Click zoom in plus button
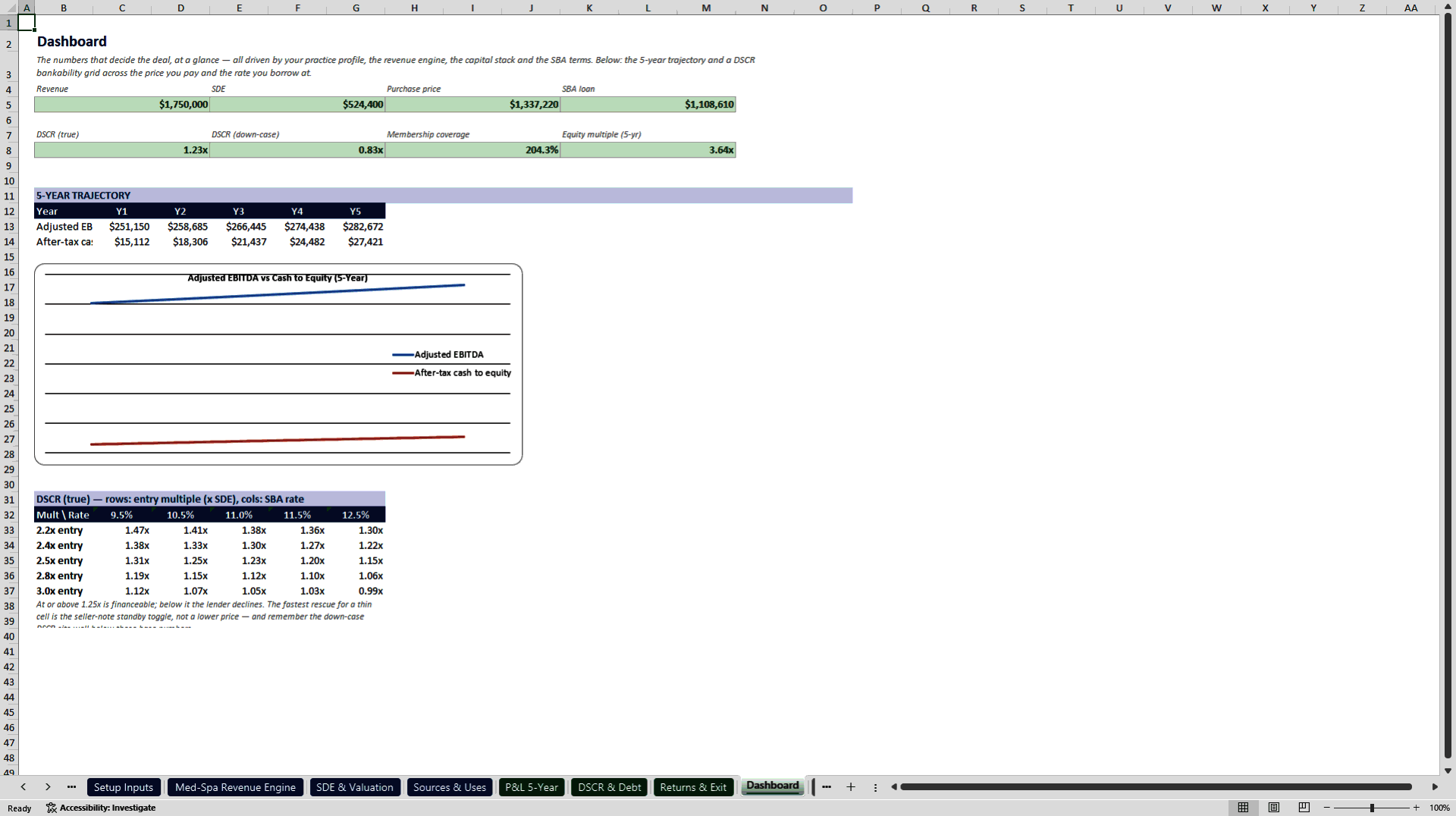The height and width of the screenshot is (816, 1456). [x=1417, y=808]
